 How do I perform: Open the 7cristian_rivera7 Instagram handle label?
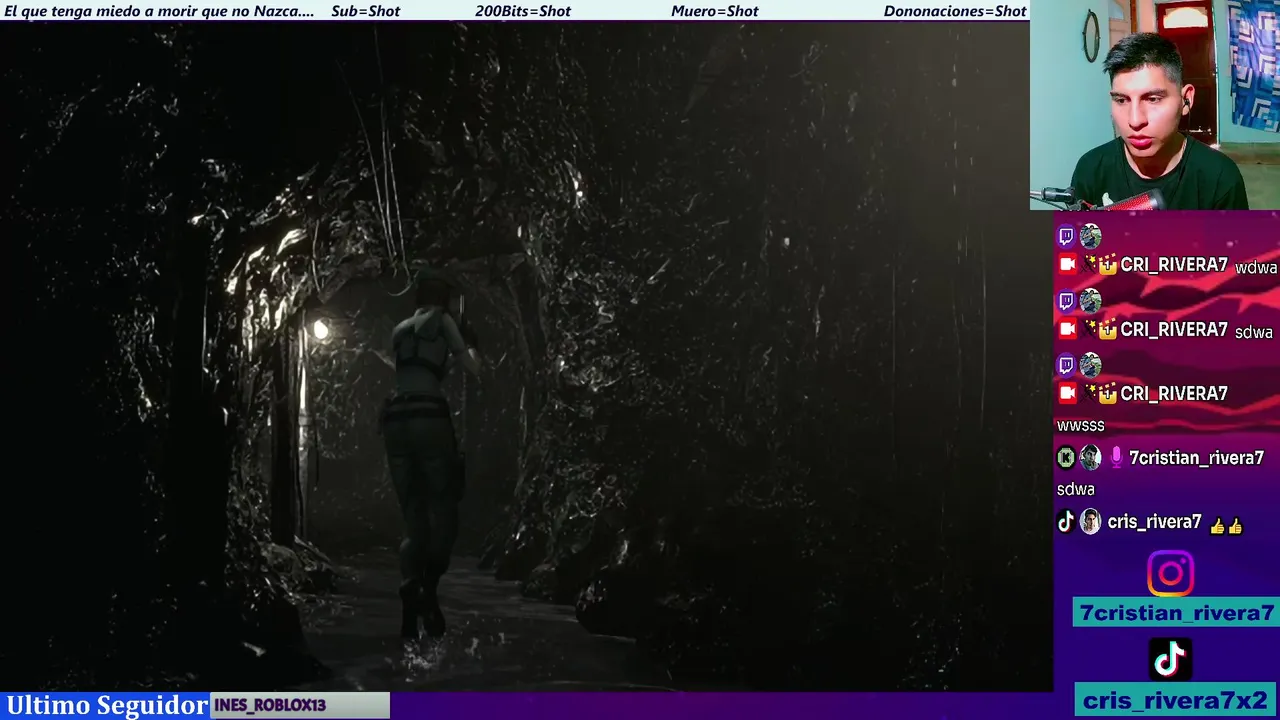point(1176,613)
